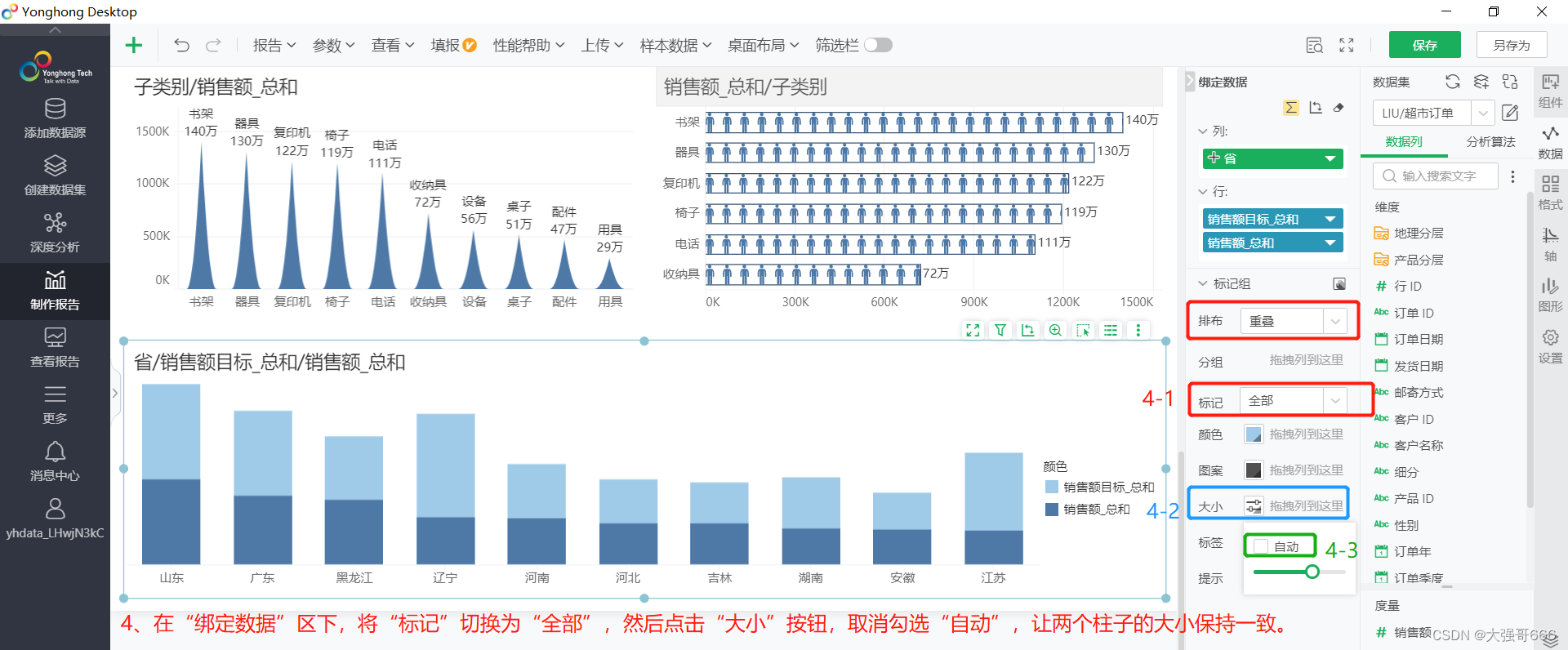This screenshot has width=1568, height=650.
Task: Open the chart list view icon
Action: [x=1111, y=331]
